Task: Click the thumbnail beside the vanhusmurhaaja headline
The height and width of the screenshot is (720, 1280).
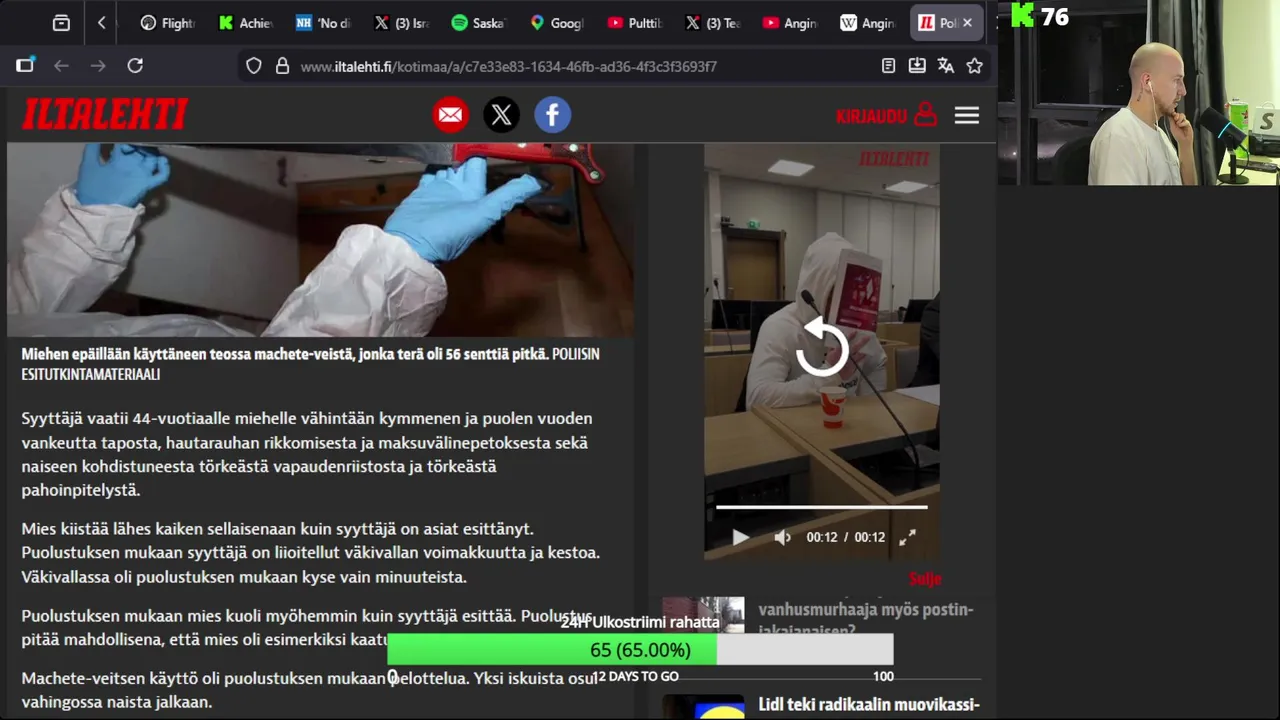Action: (x=704, y=616)
